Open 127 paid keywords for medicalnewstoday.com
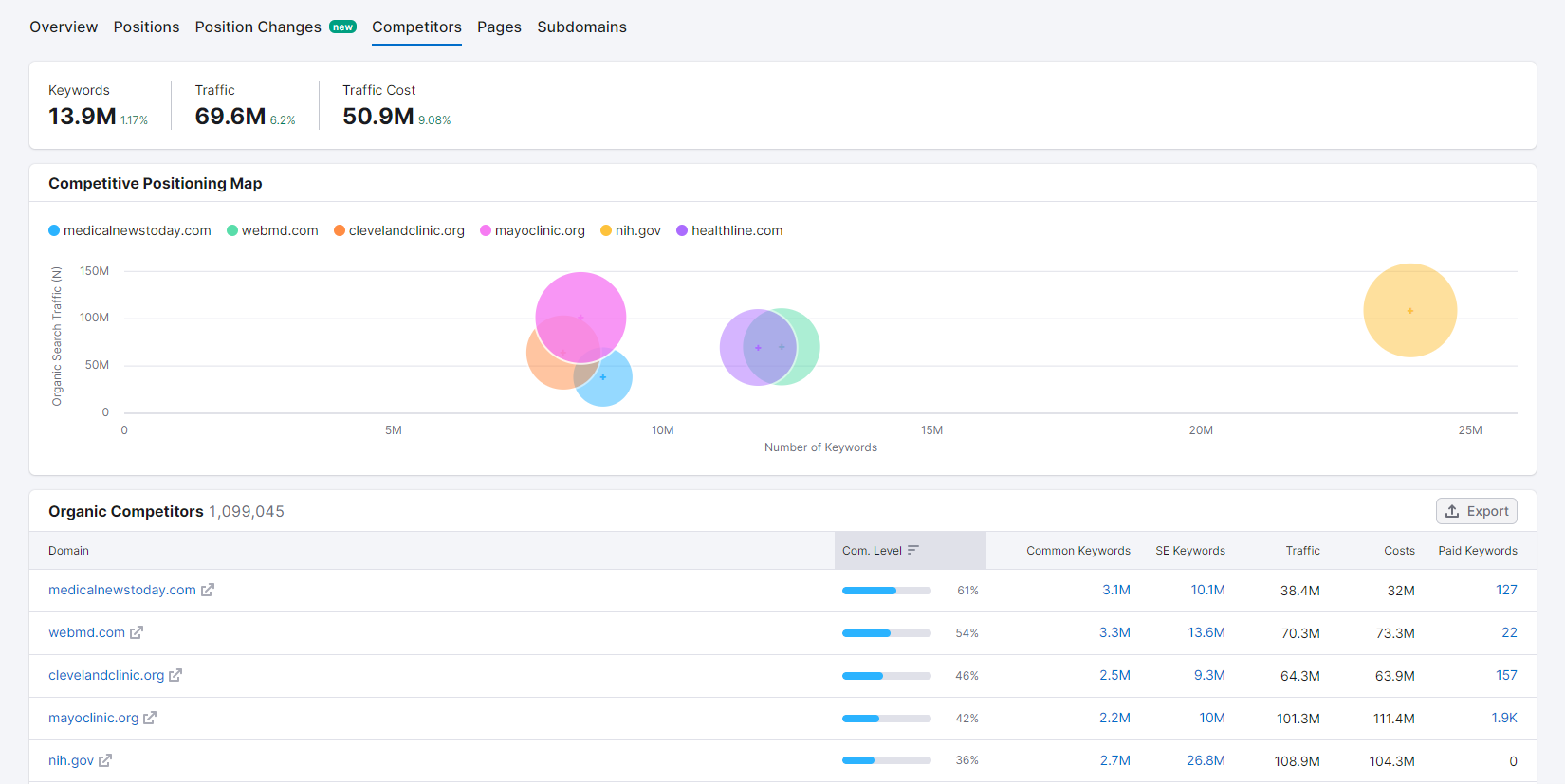 1506,590
